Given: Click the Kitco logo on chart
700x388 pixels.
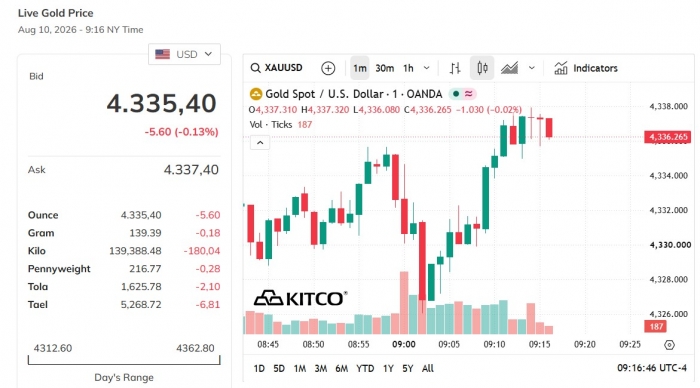Looking at the screenshot, I should (x=300, y=298).
